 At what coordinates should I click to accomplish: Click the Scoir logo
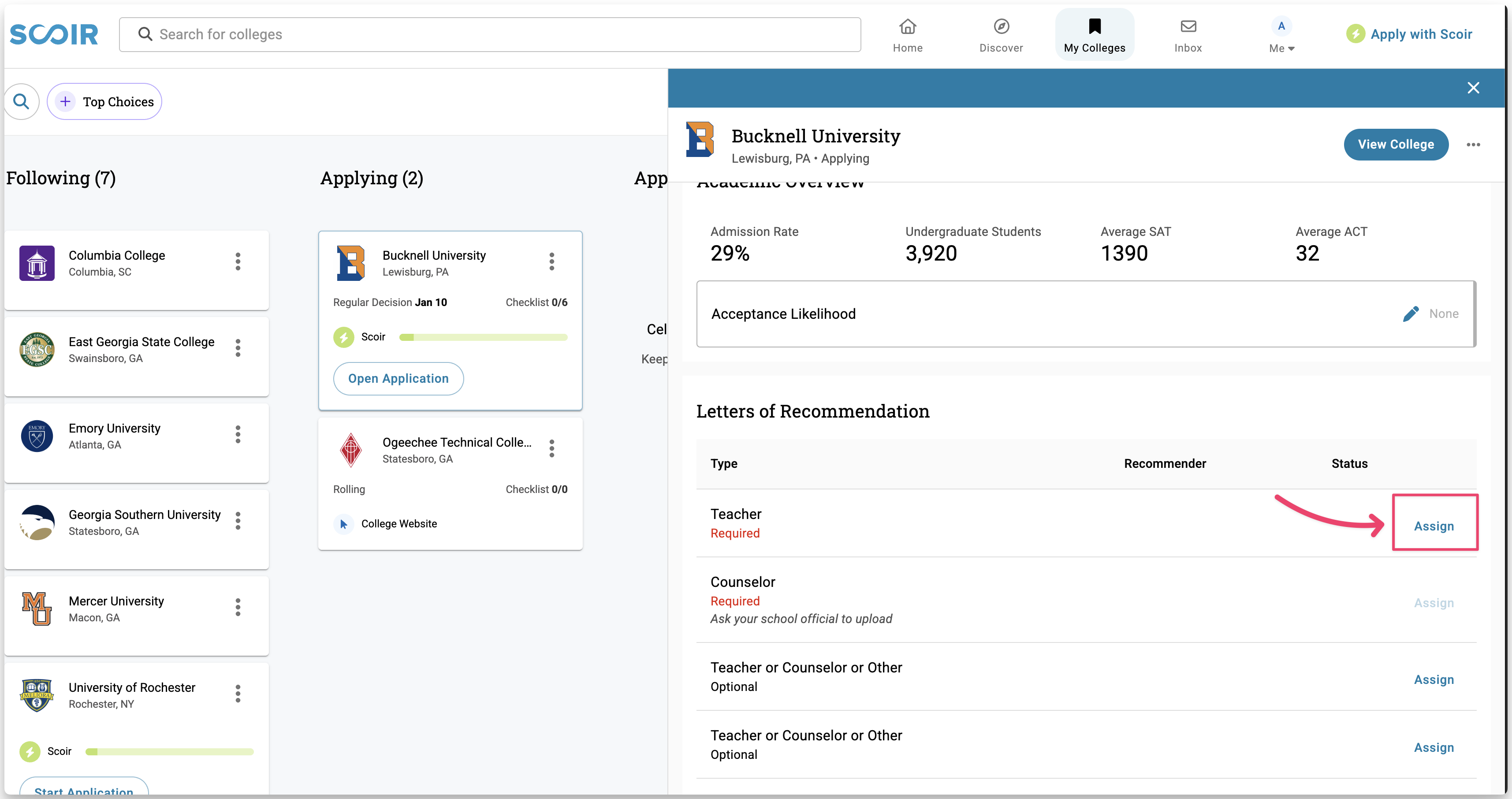54,35
